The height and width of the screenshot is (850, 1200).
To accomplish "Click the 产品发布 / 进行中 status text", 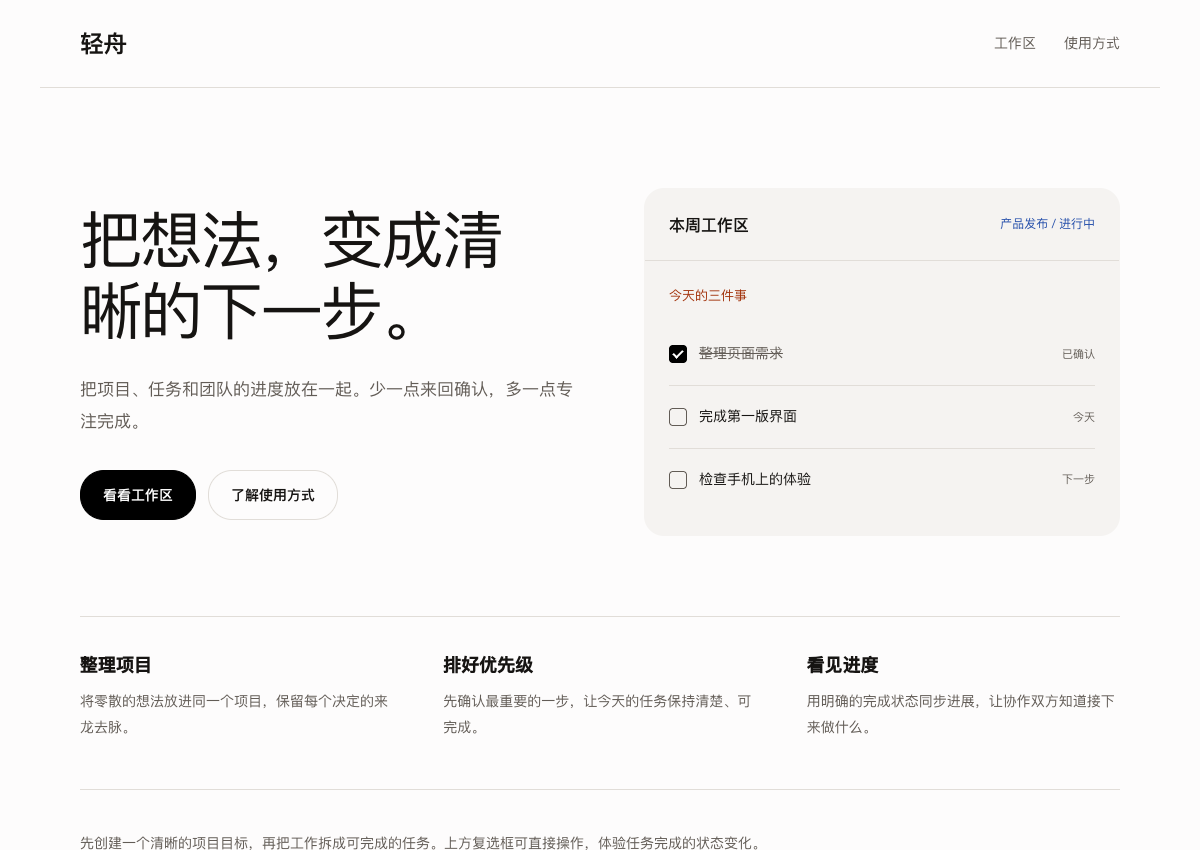I will point(1047,224).
